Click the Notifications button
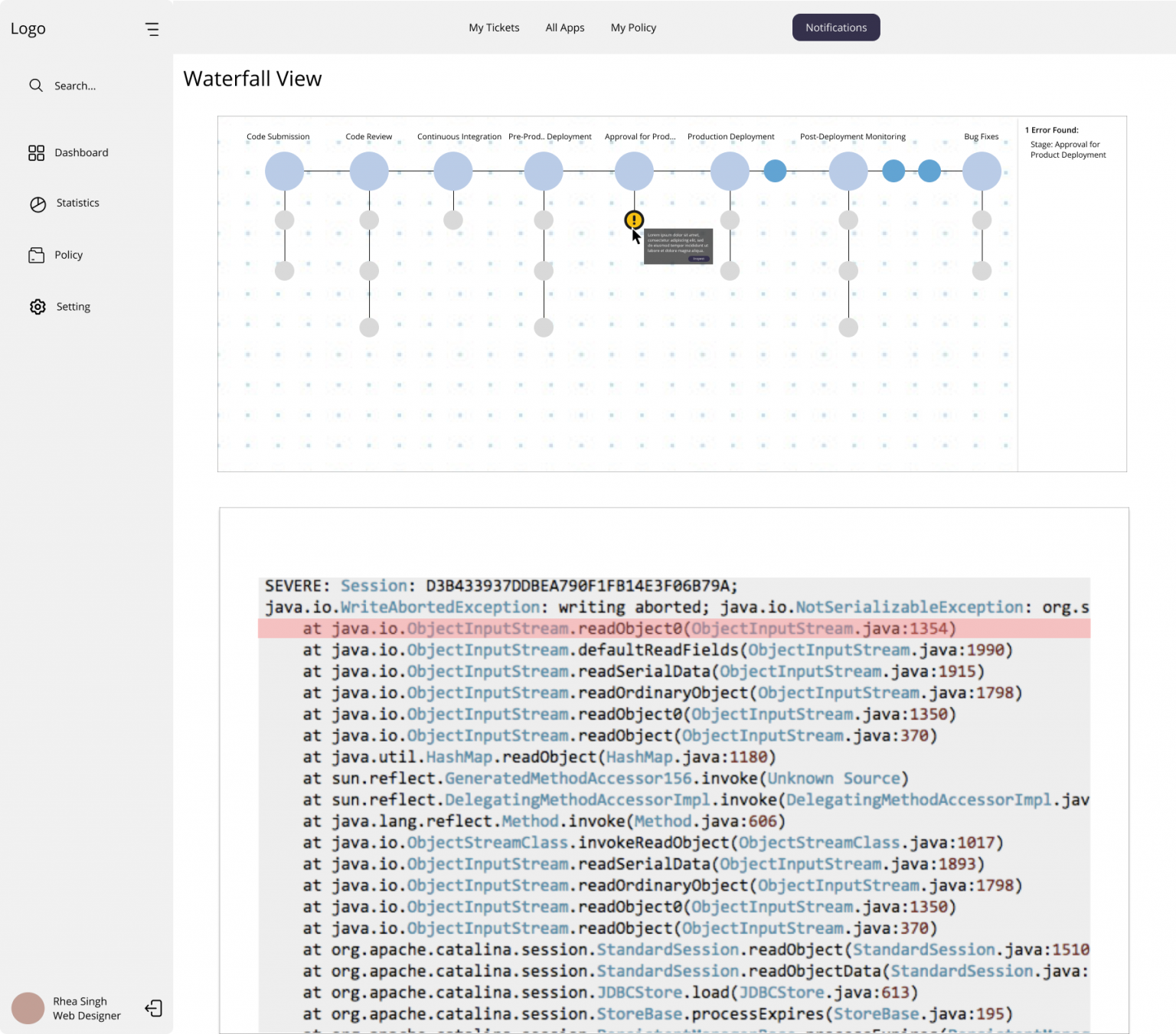 [x=835, y=28]
